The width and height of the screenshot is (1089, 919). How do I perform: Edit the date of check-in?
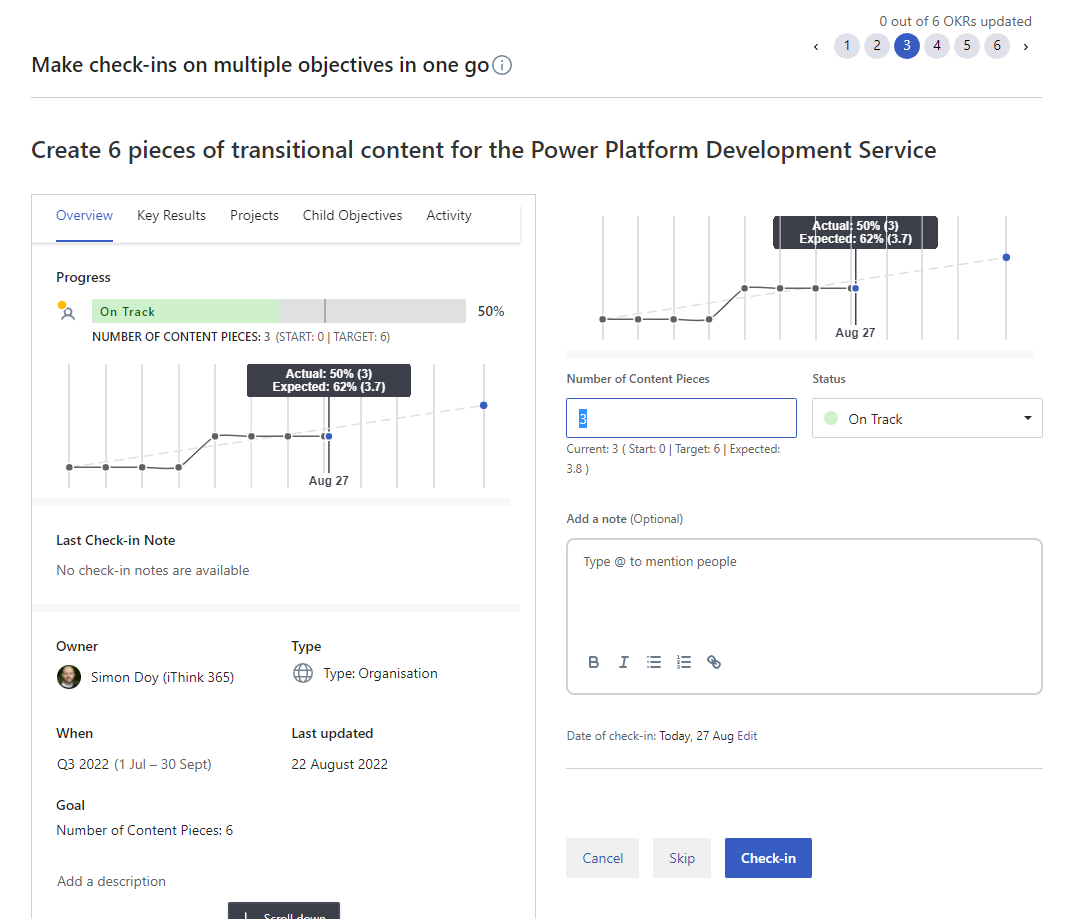pyautogui.click(x=747, y=736)
